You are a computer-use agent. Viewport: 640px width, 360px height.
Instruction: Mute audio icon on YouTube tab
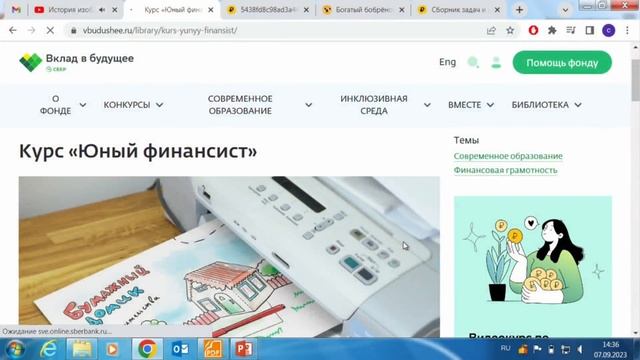tap(102, 10)
